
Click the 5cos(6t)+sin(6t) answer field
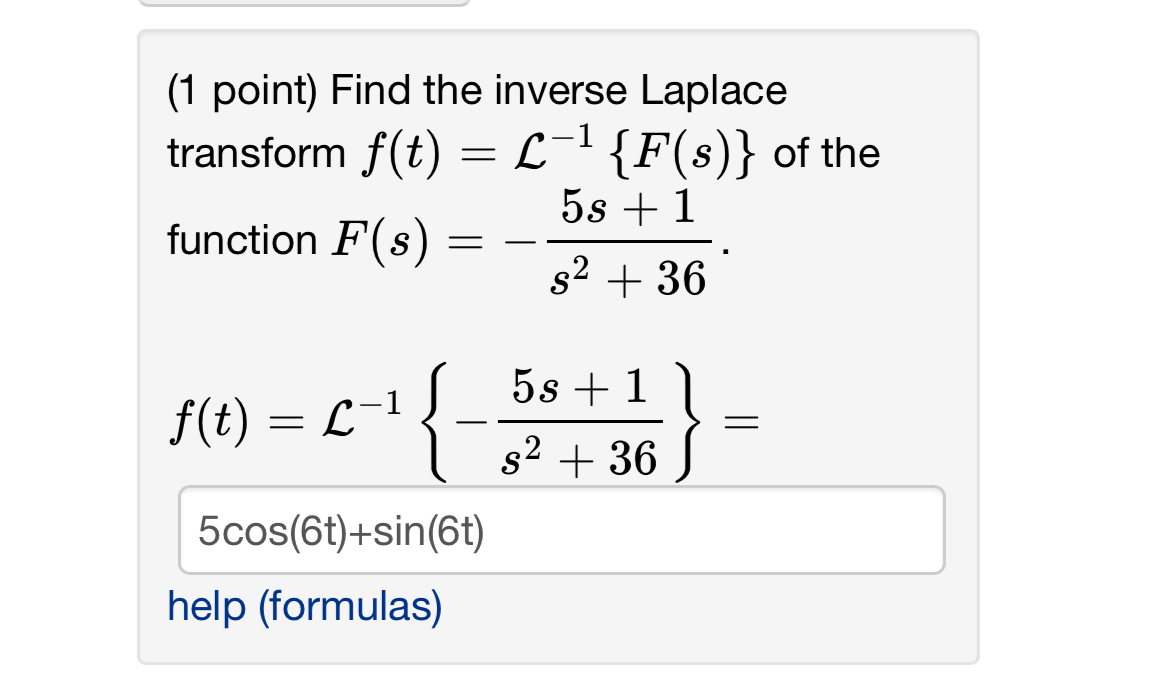(x=560, y=529)
